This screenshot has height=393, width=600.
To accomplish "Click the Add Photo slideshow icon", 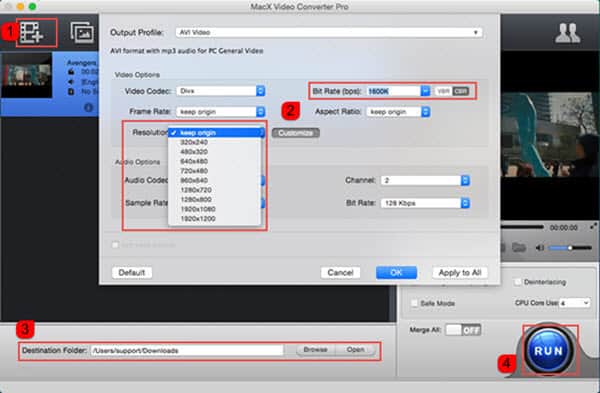I will (x=82, y=32).
